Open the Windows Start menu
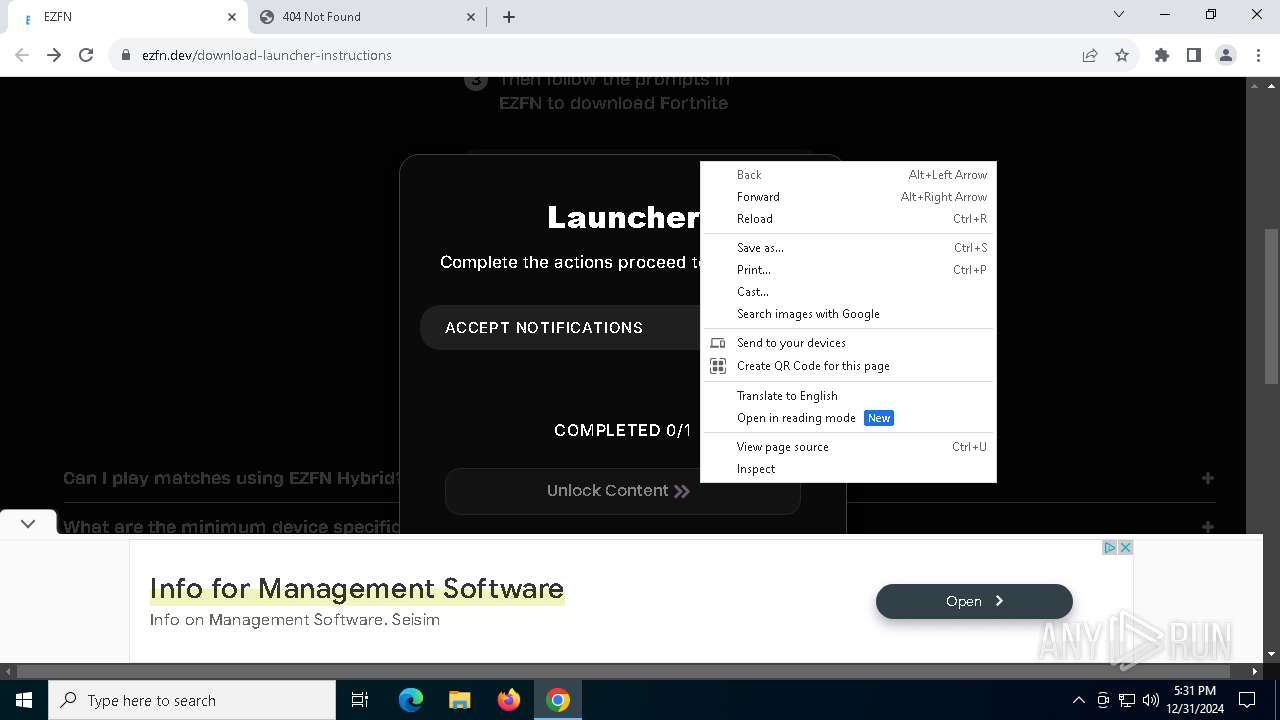 (24, 700)
